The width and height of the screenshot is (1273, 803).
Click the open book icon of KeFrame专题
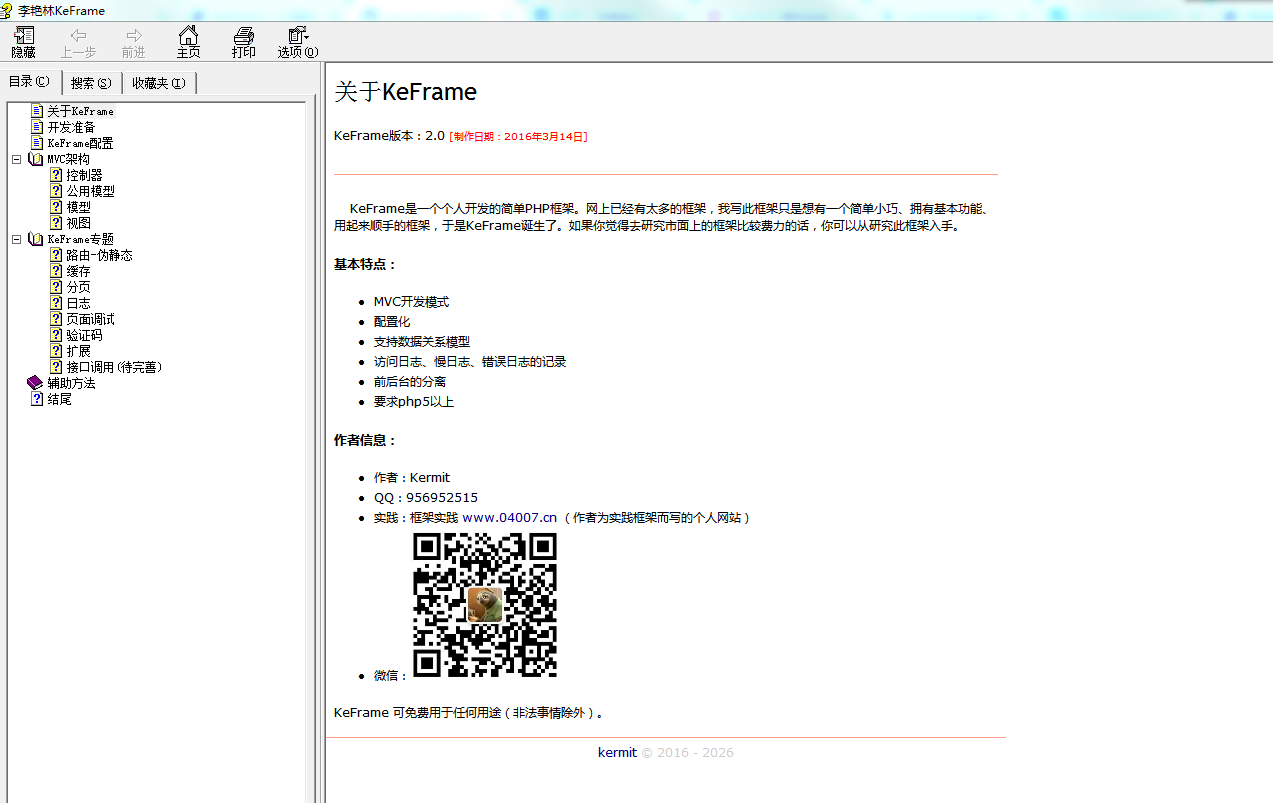[36, 239]
